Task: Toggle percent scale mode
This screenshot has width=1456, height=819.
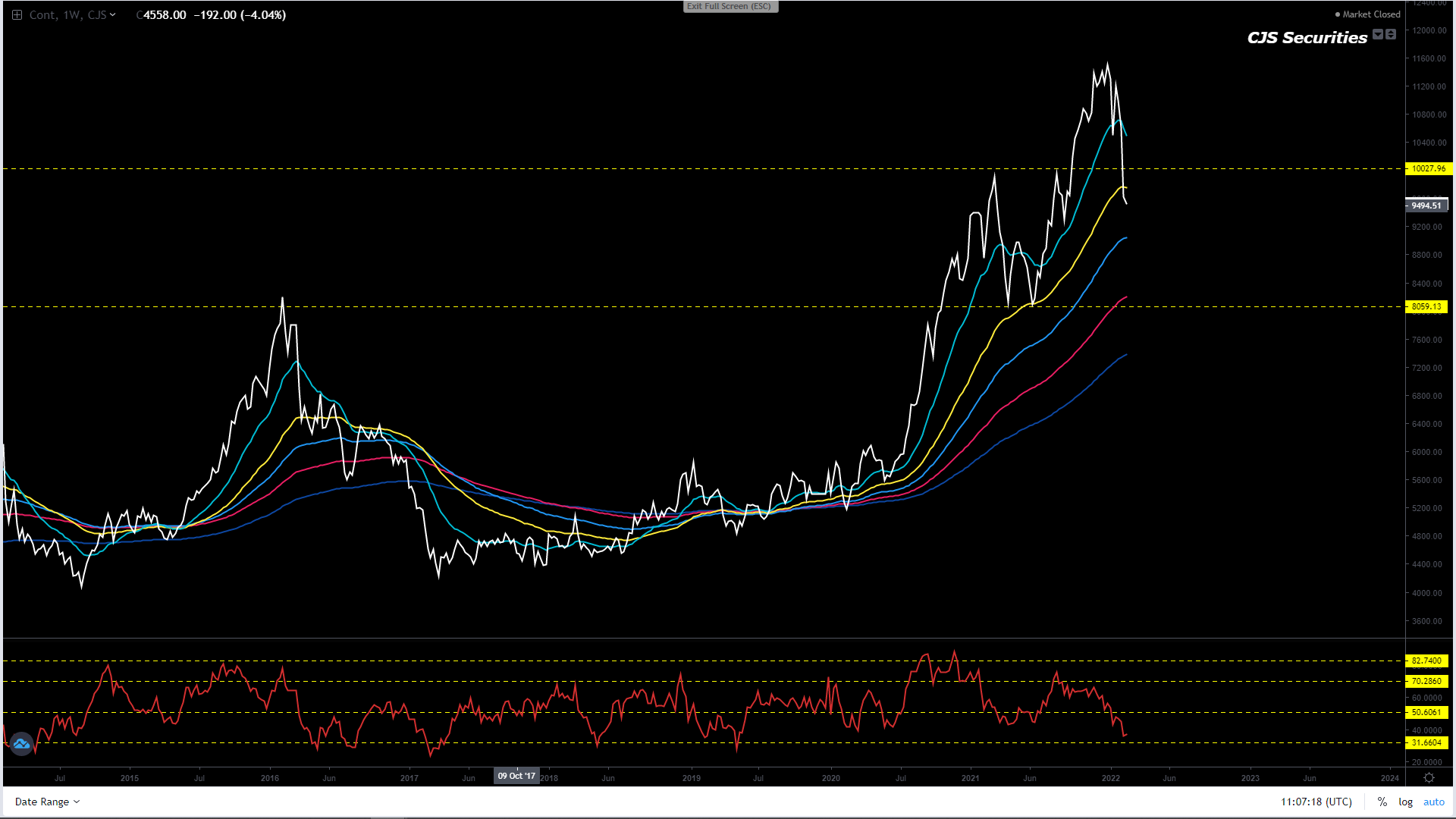Action: point(1382,802)
